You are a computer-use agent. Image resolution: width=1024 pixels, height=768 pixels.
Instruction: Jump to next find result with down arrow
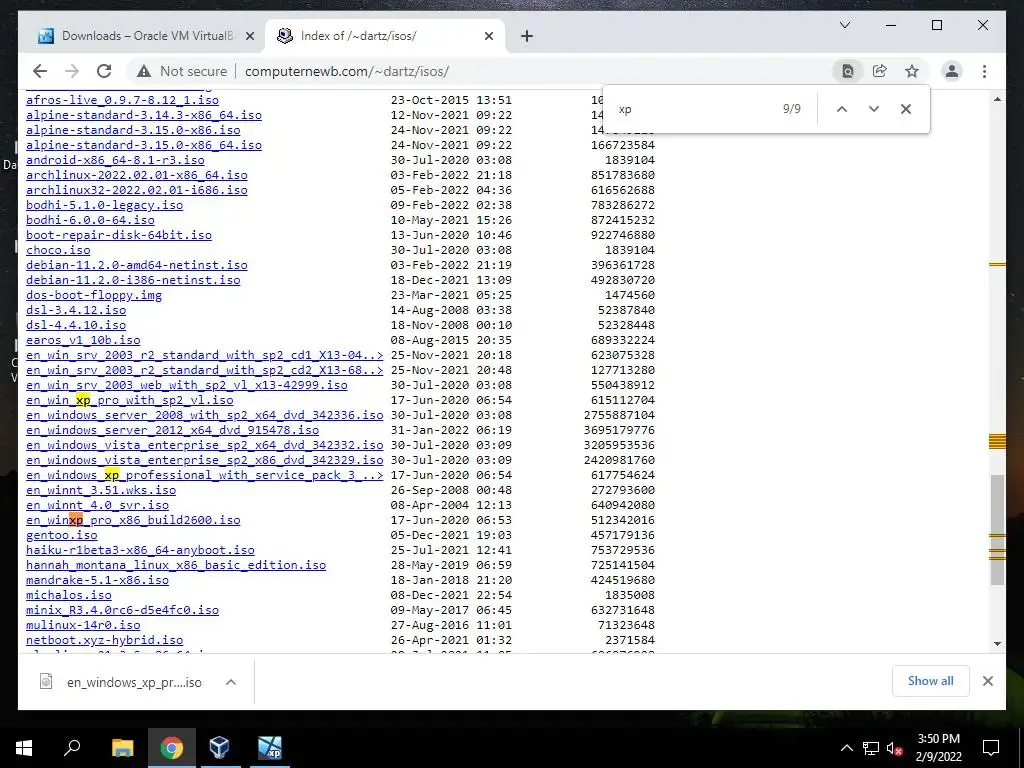(x=874, y=109)
